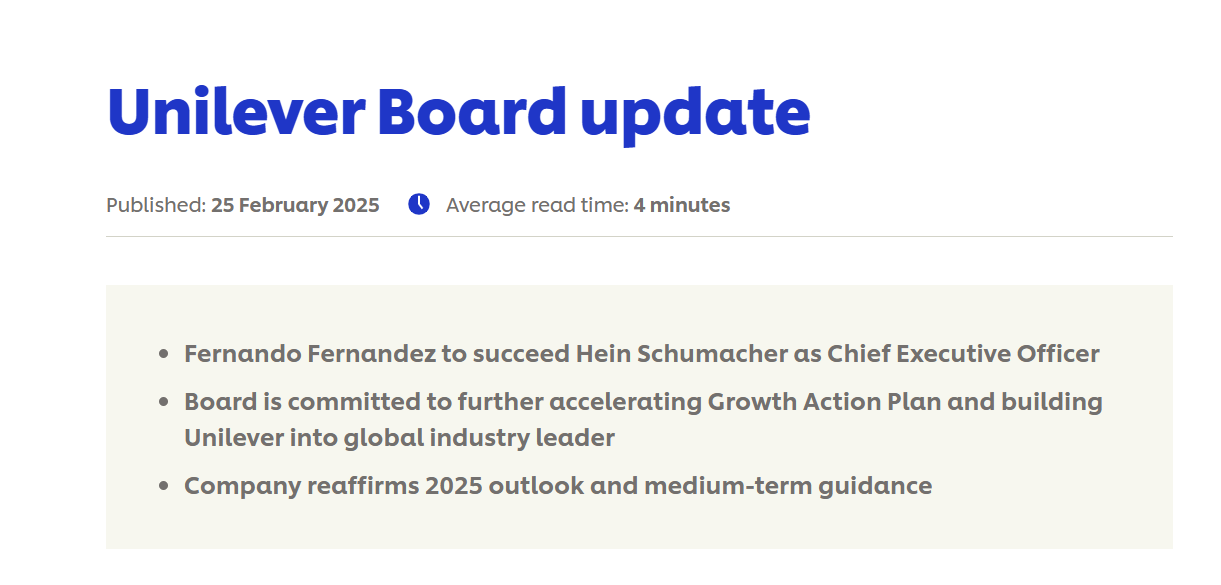
Task: Click the 'Growth Action Plan' phrase
Action: click(x=817, y=402)
